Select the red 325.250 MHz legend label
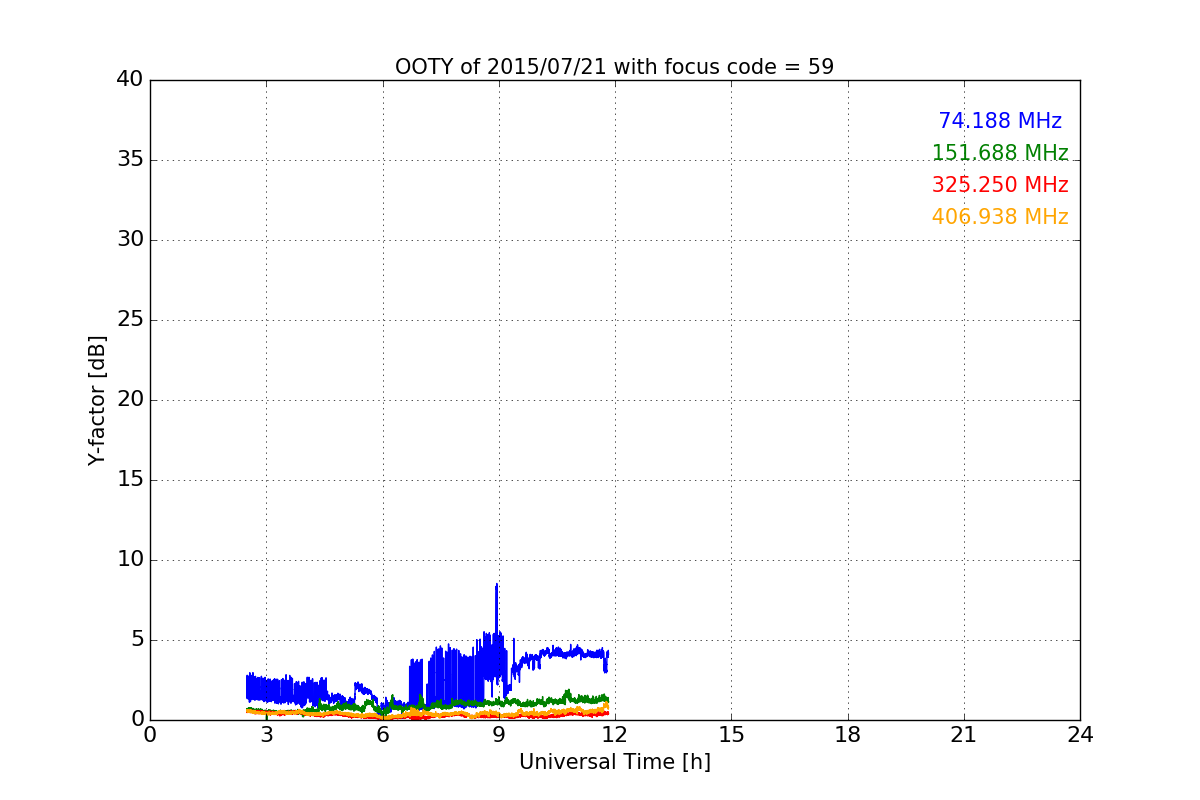This screenshot has height=800, width=1200. tap(1000, 185)
